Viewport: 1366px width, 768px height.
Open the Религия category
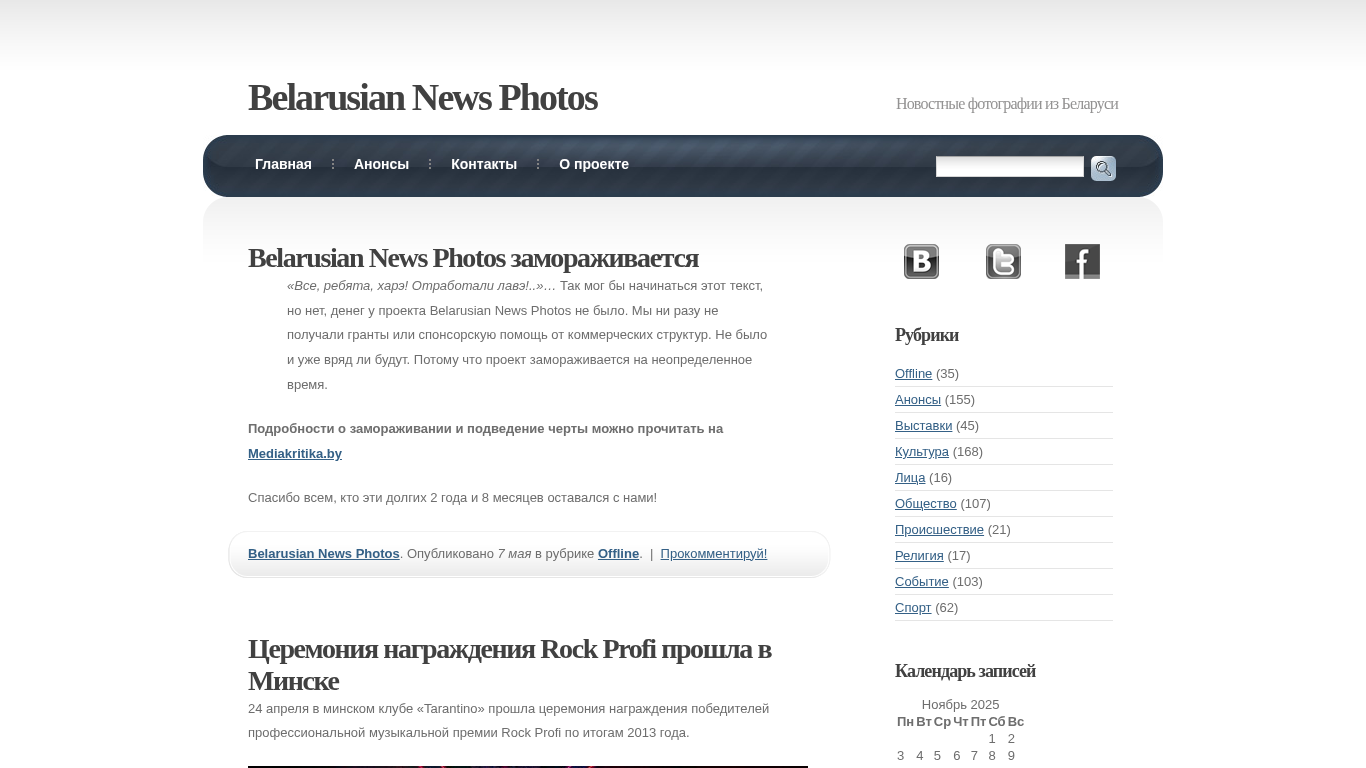point(919,555)
